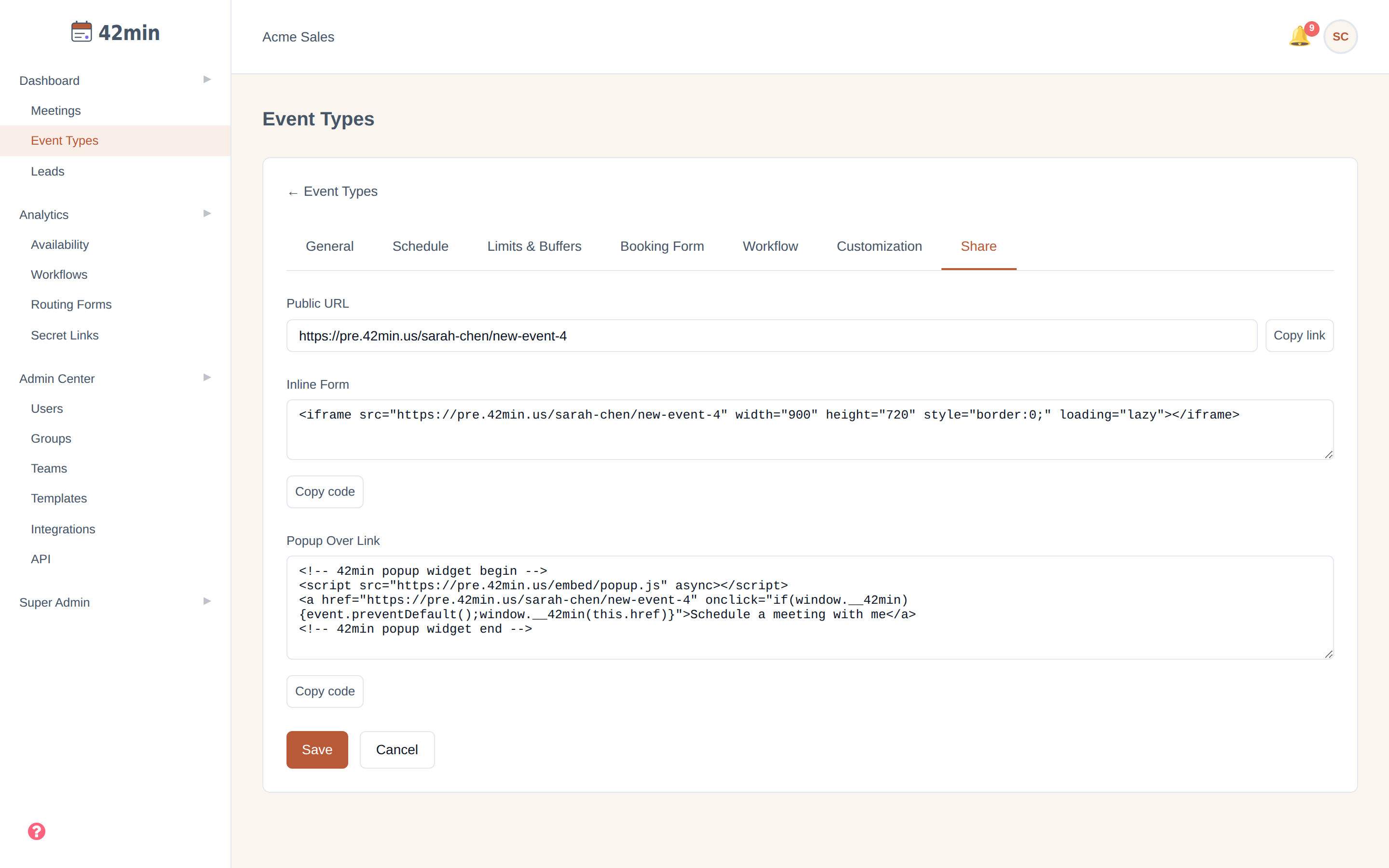Click inside the Popup Over Link textarea
Image resolution: width=1389 pixels, height=868 pixels.
coord(810,608)
